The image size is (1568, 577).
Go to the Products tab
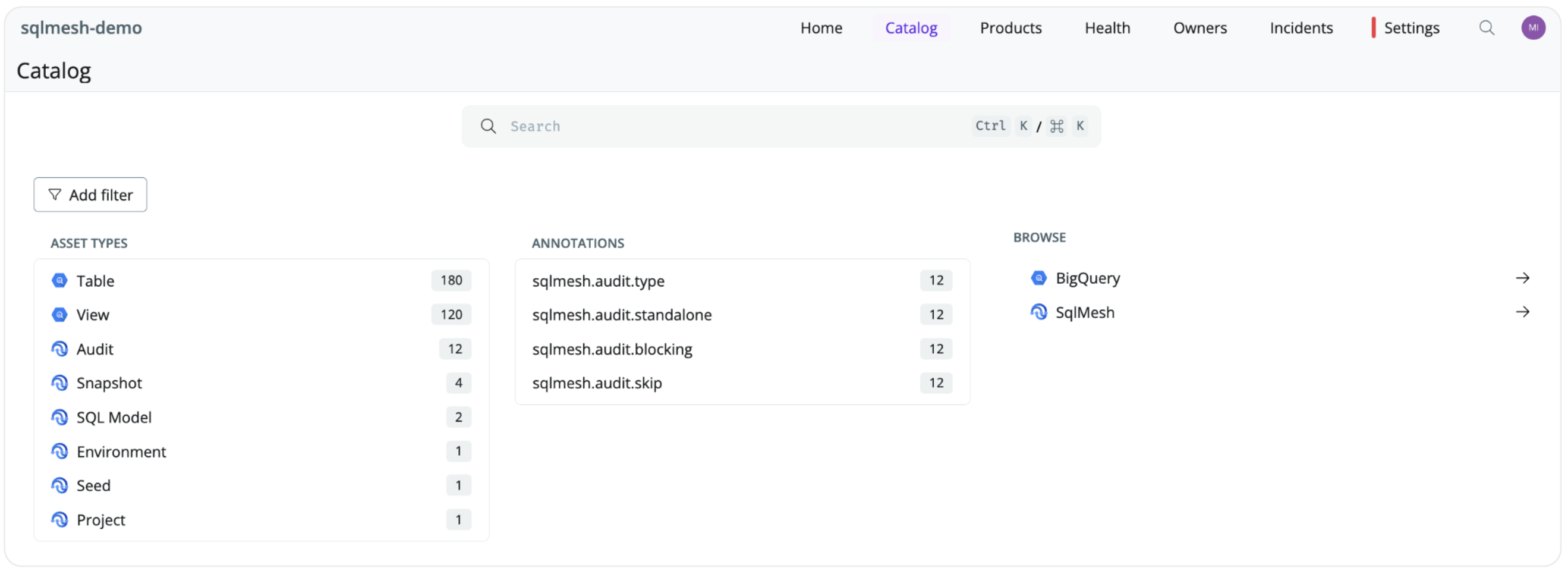tap(1010, 28)
